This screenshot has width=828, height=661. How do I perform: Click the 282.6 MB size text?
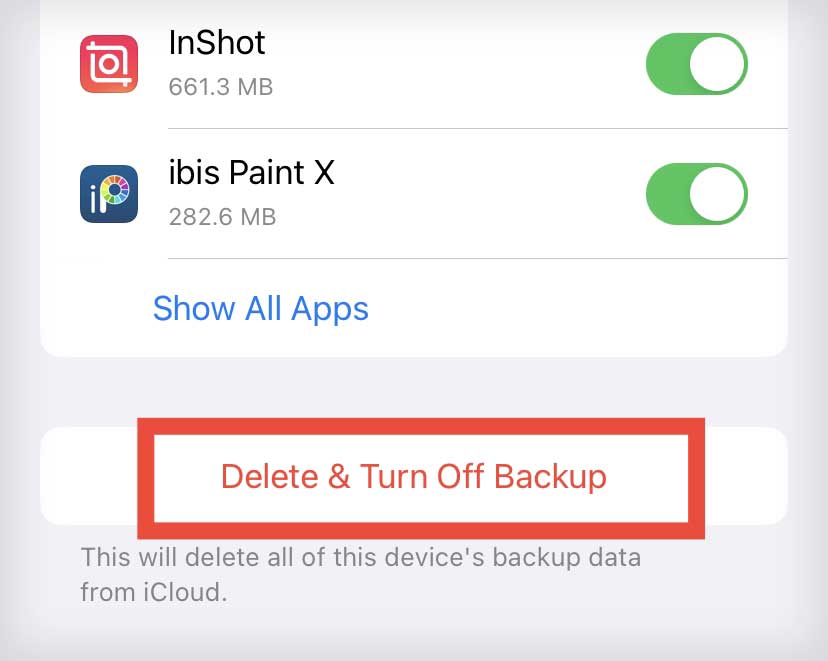click(x=222, y=217)
